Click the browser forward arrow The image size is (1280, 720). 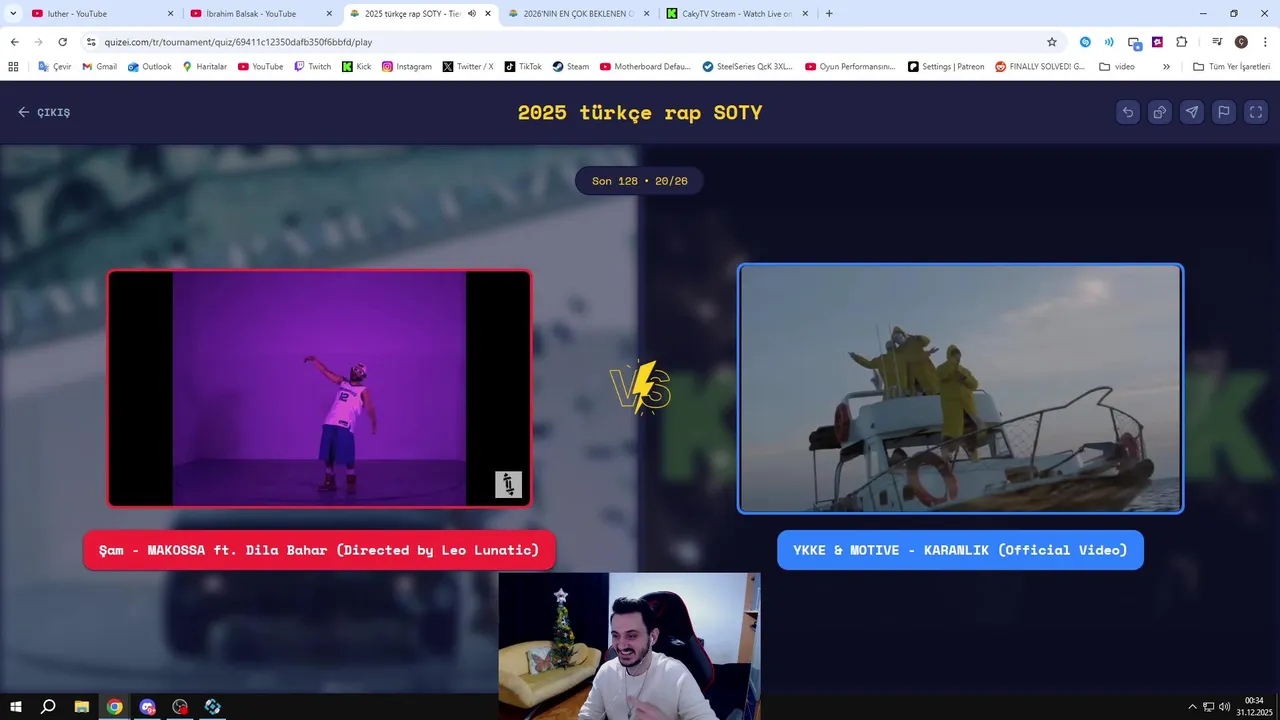coord(38,42)
